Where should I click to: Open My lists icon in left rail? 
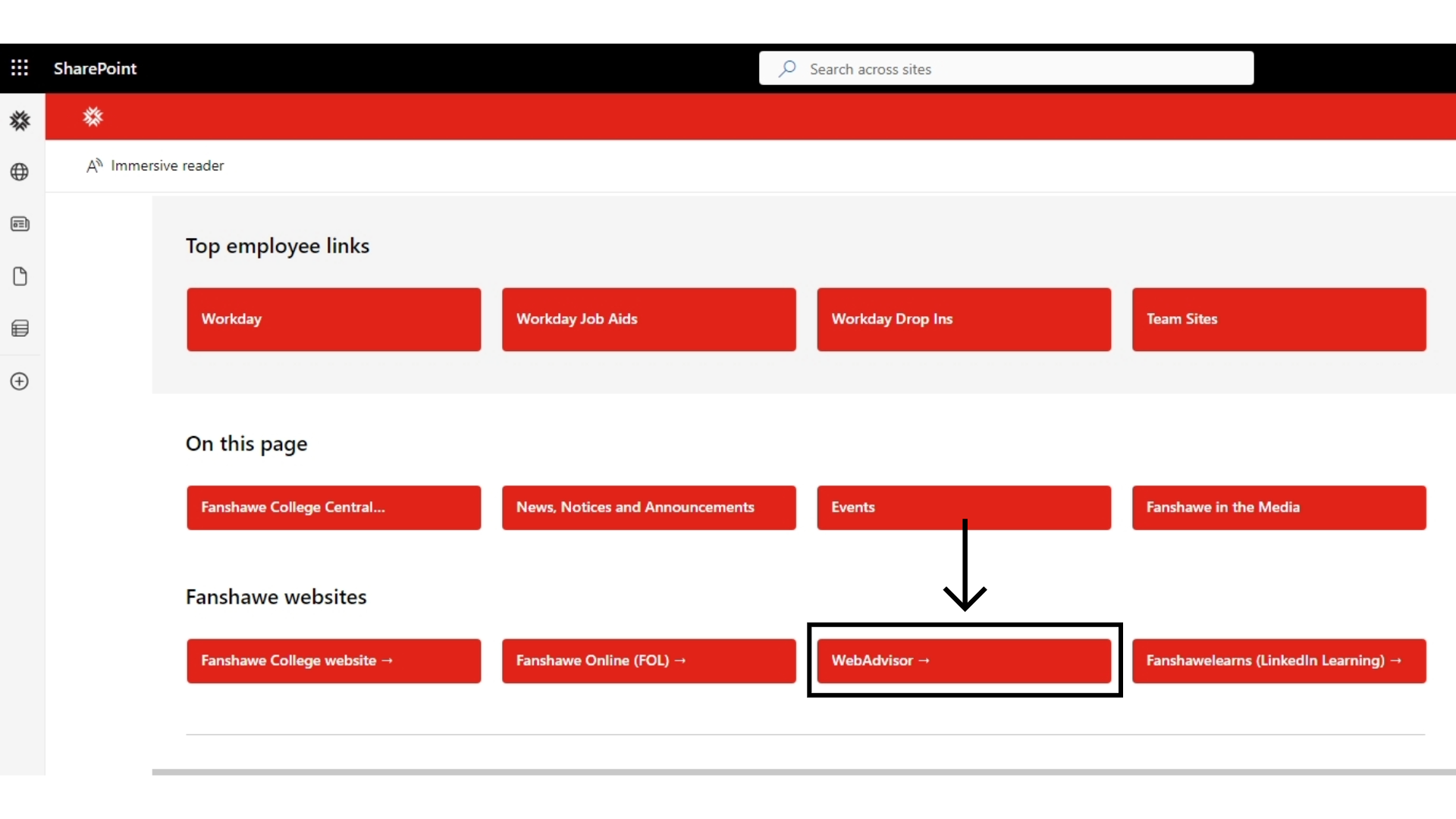pos(20,328)
